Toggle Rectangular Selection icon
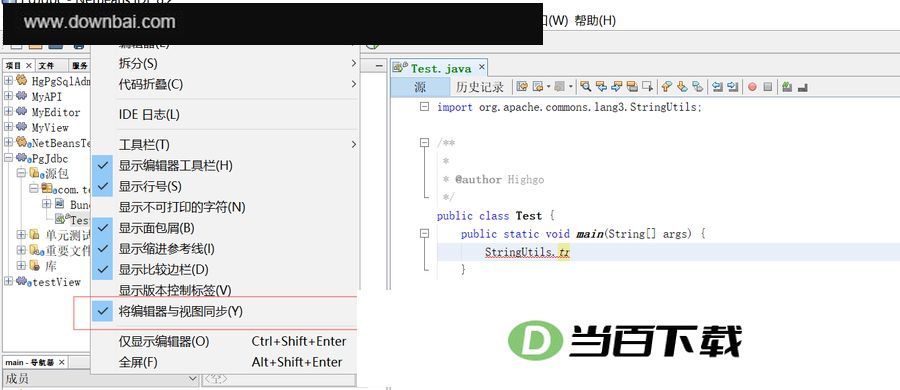The image size is (900, 390). tap(647, 87)
